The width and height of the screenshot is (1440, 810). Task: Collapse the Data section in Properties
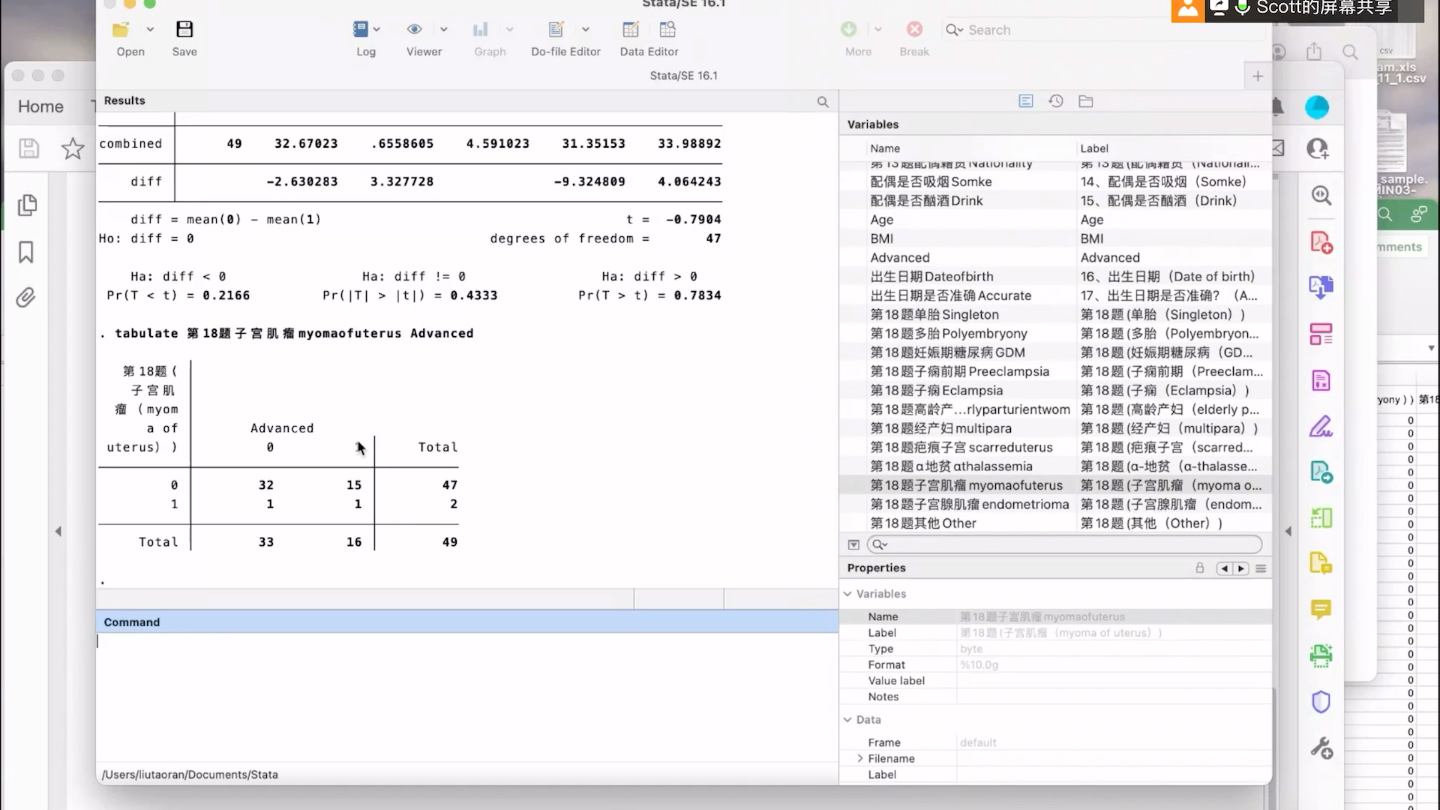click(848, 720)
